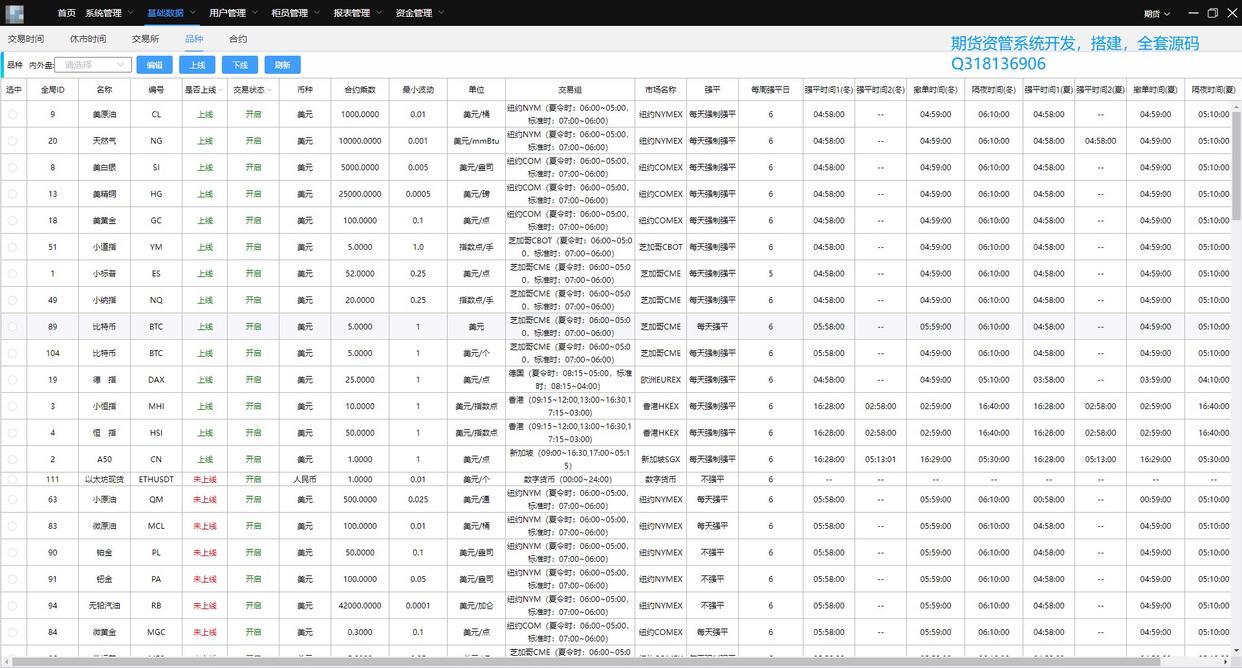The image size is (1242, 668).
Task: Click the 合约乘数 column header
Action: [x=360, y=89]
